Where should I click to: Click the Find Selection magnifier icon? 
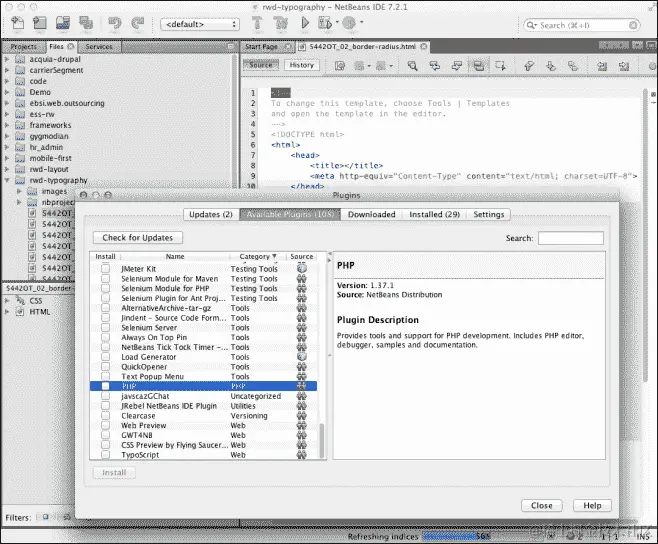click(x=413, y=66)
